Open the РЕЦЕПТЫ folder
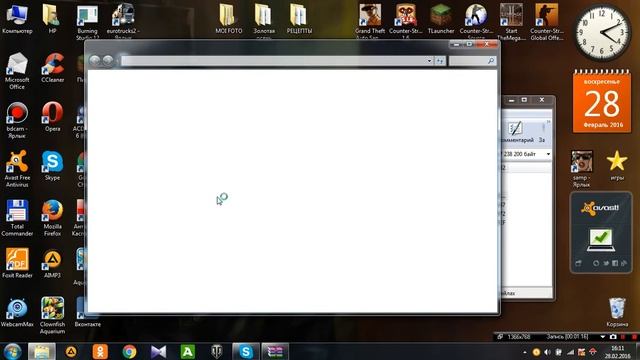Viewport: 640px width, 360px height. tap(299, 19)
